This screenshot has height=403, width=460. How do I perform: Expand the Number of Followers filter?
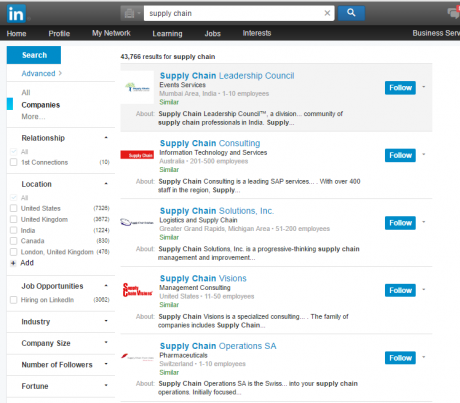point(106,364)
